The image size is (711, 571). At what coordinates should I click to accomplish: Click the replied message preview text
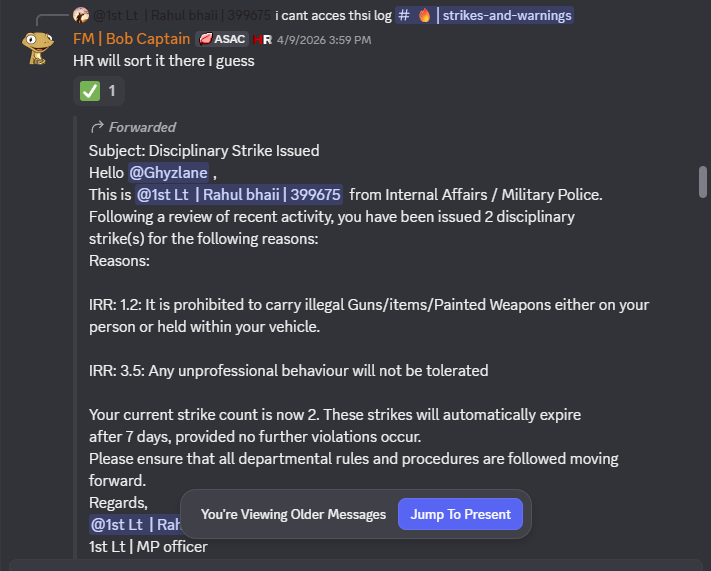coord(333,15)
